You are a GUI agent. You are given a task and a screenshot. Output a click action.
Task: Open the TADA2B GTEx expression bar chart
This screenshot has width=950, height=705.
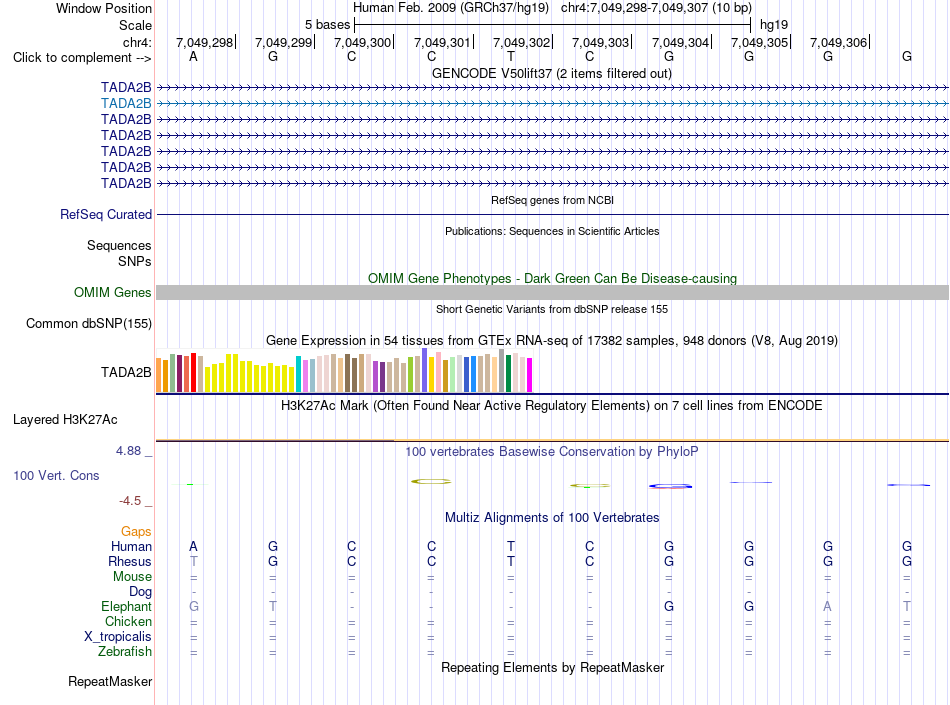344,371
